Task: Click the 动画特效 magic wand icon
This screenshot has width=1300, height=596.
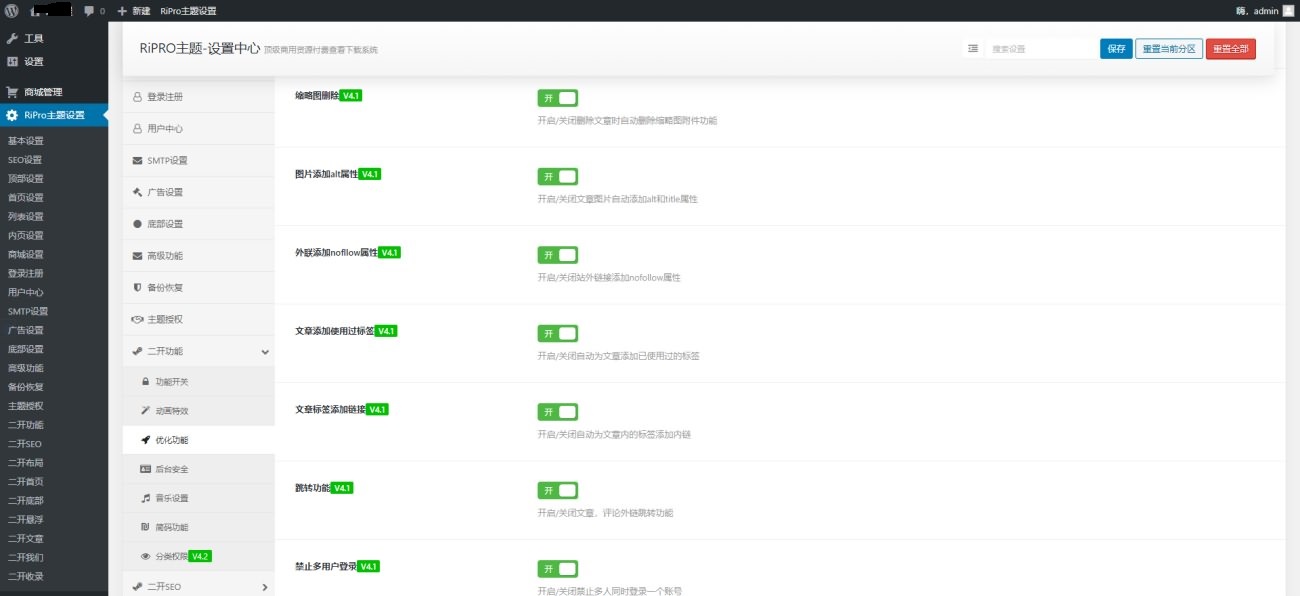Action: (146, 411)
